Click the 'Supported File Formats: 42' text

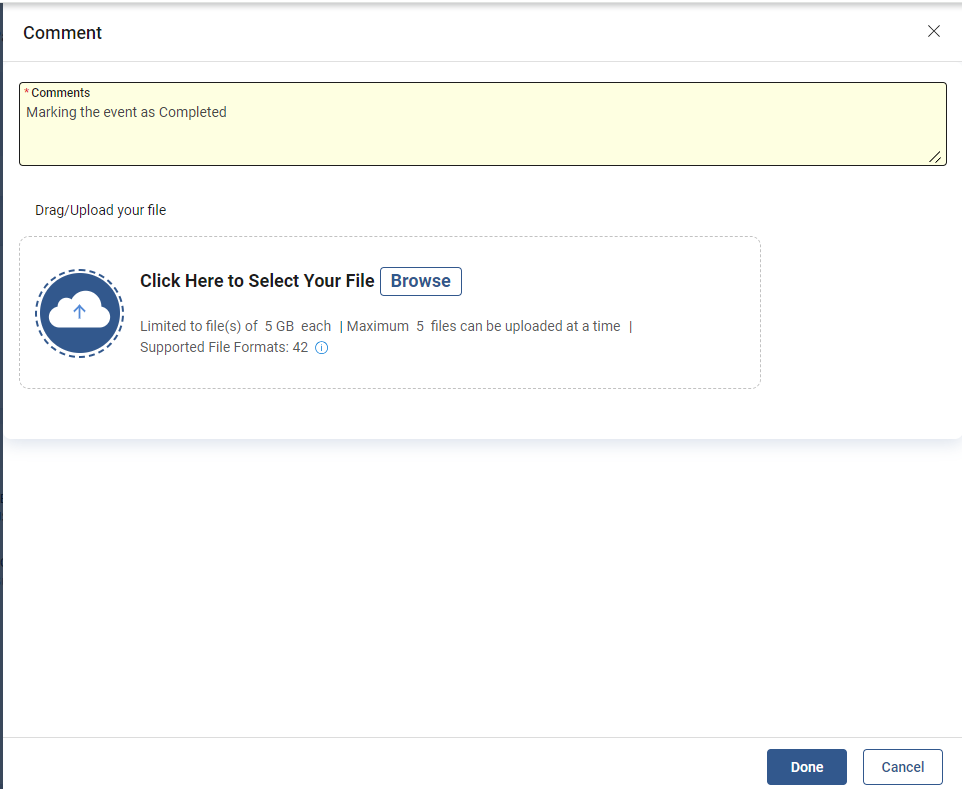coord(223,347)
